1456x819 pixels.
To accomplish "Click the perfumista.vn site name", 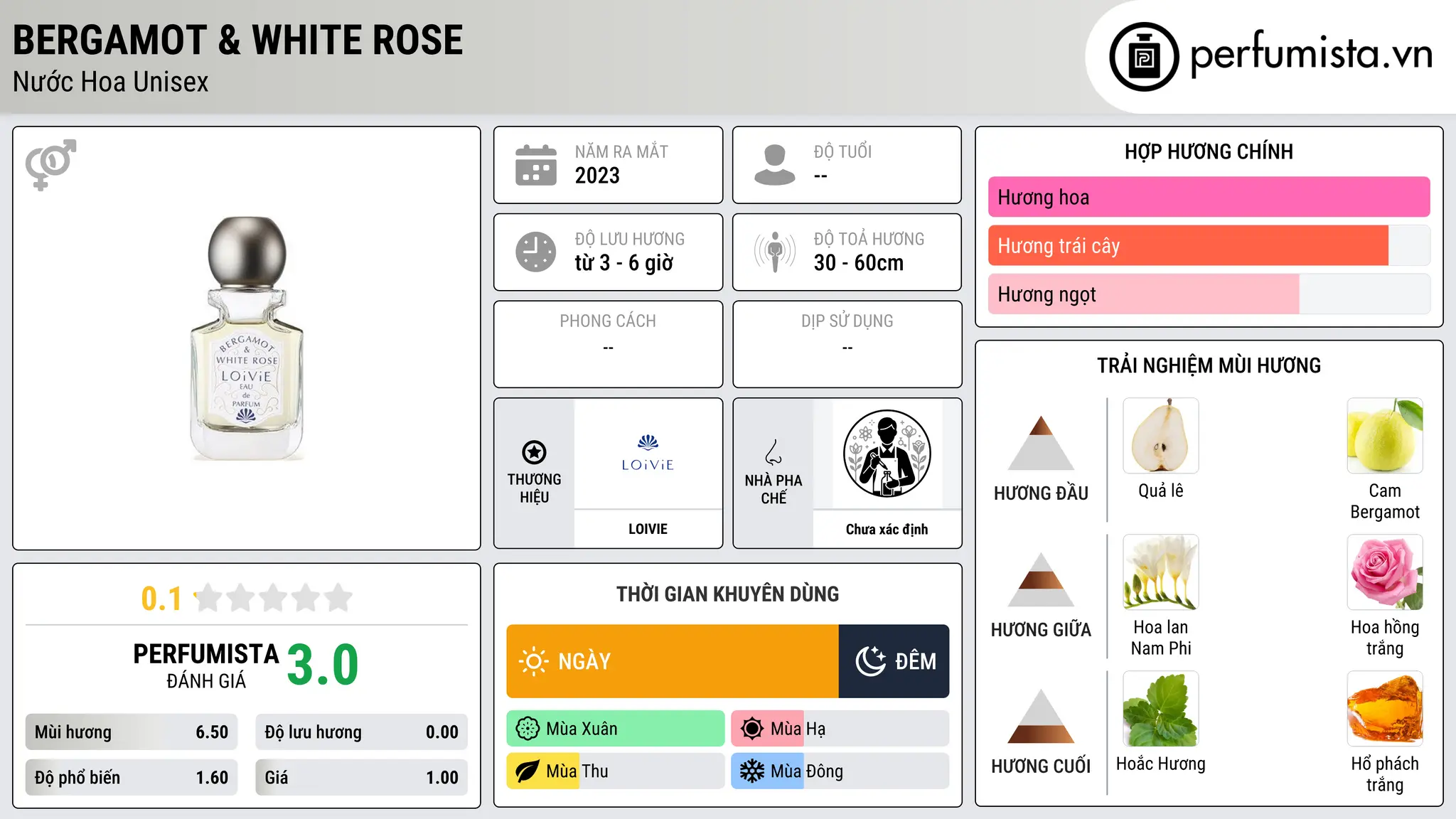I will (x=1312, y=55).
